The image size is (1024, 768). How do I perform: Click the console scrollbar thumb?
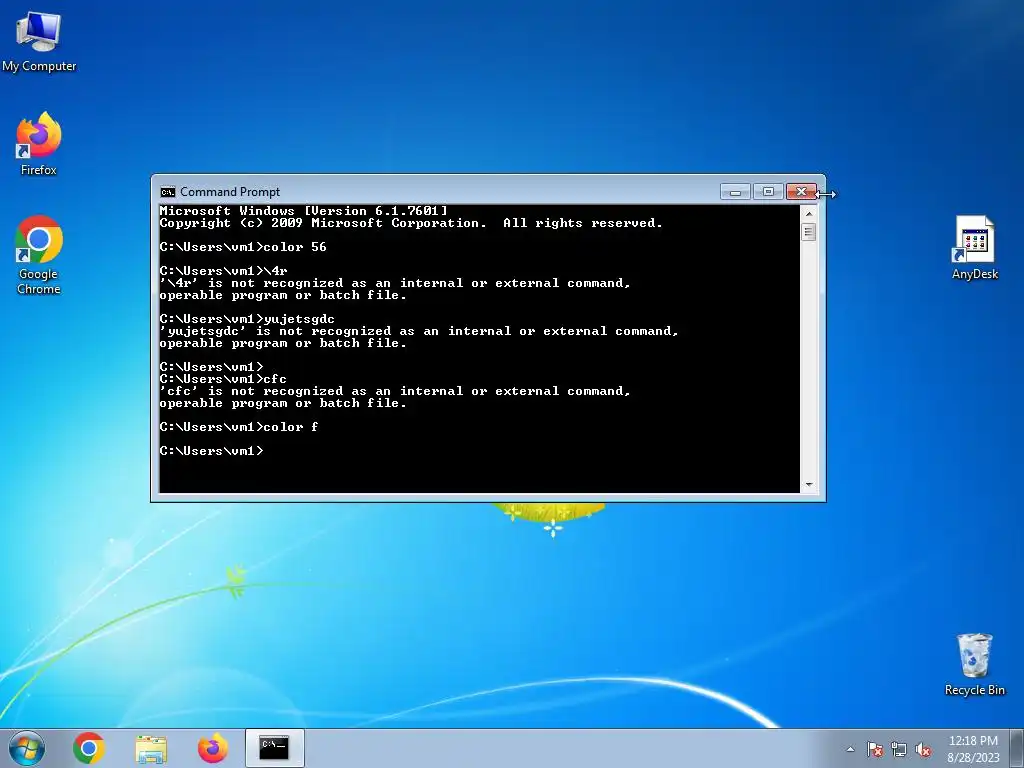(808, 232)
